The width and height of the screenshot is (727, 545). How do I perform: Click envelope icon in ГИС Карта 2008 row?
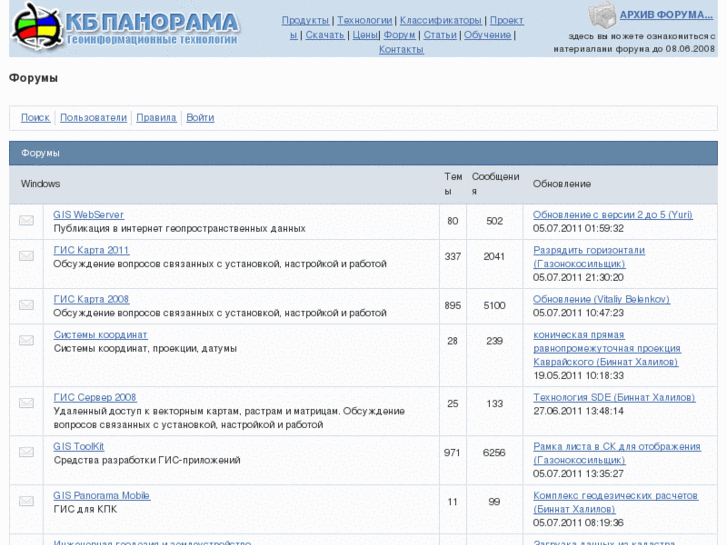26,305
